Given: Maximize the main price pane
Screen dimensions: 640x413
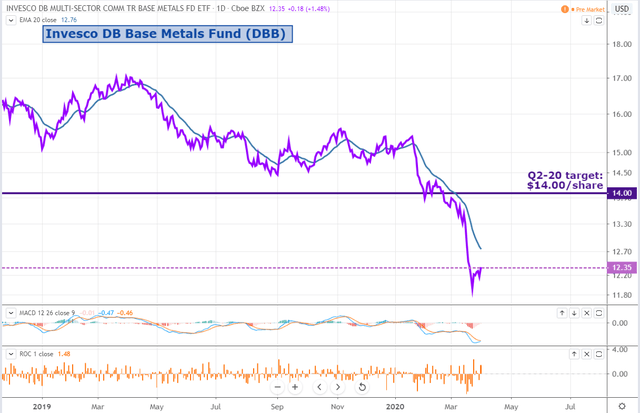Looking at the screenshot, I should pos(599,20).
